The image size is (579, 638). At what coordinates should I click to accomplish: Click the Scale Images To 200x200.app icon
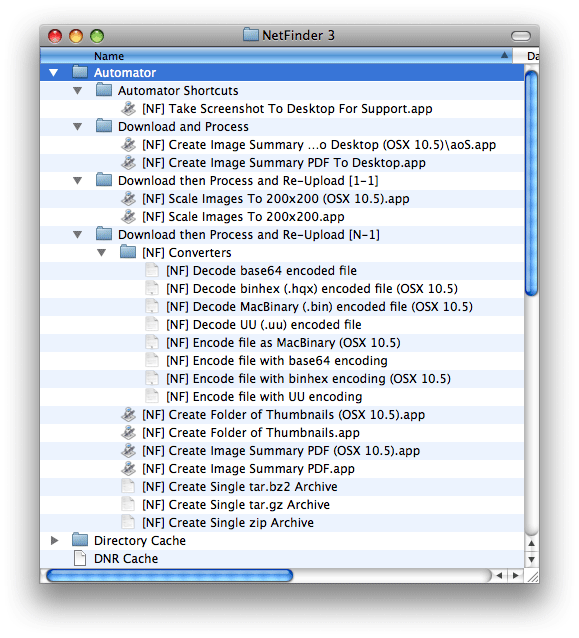tap(128, 216)
